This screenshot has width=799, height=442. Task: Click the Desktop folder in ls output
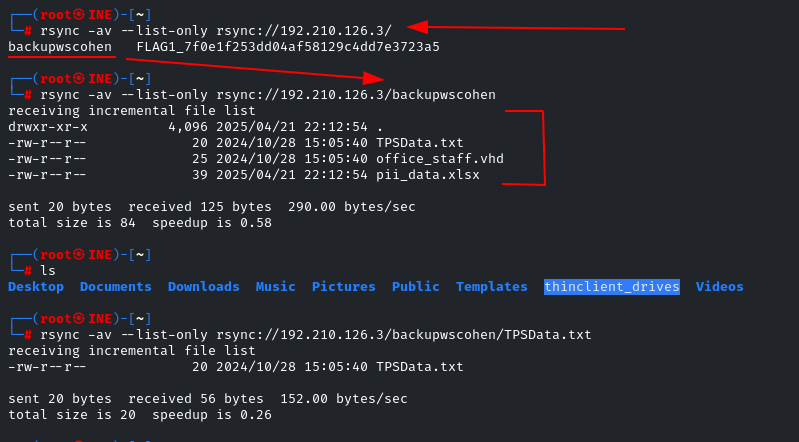click(x=36, y=287)
